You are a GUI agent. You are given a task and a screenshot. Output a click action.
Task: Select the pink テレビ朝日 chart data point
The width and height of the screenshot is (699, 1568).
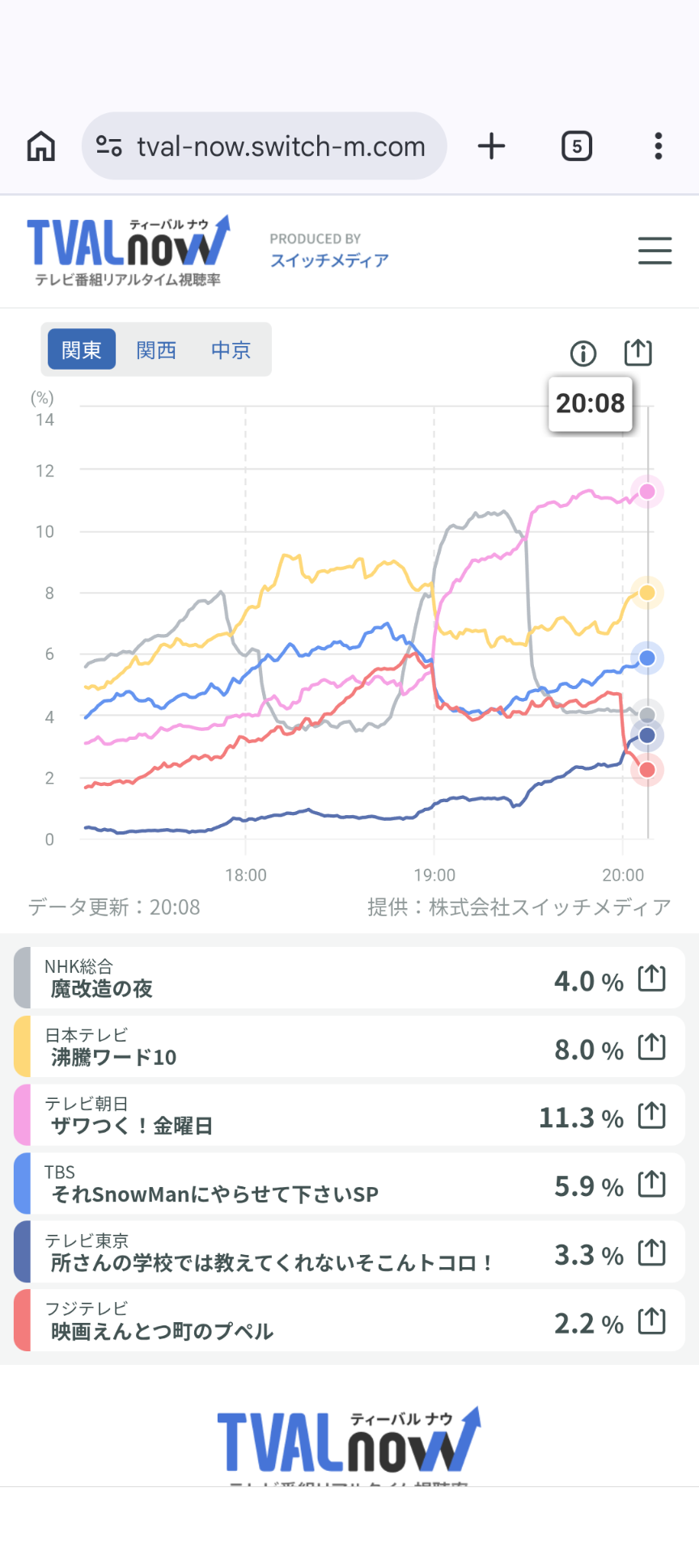coord(647,492)
